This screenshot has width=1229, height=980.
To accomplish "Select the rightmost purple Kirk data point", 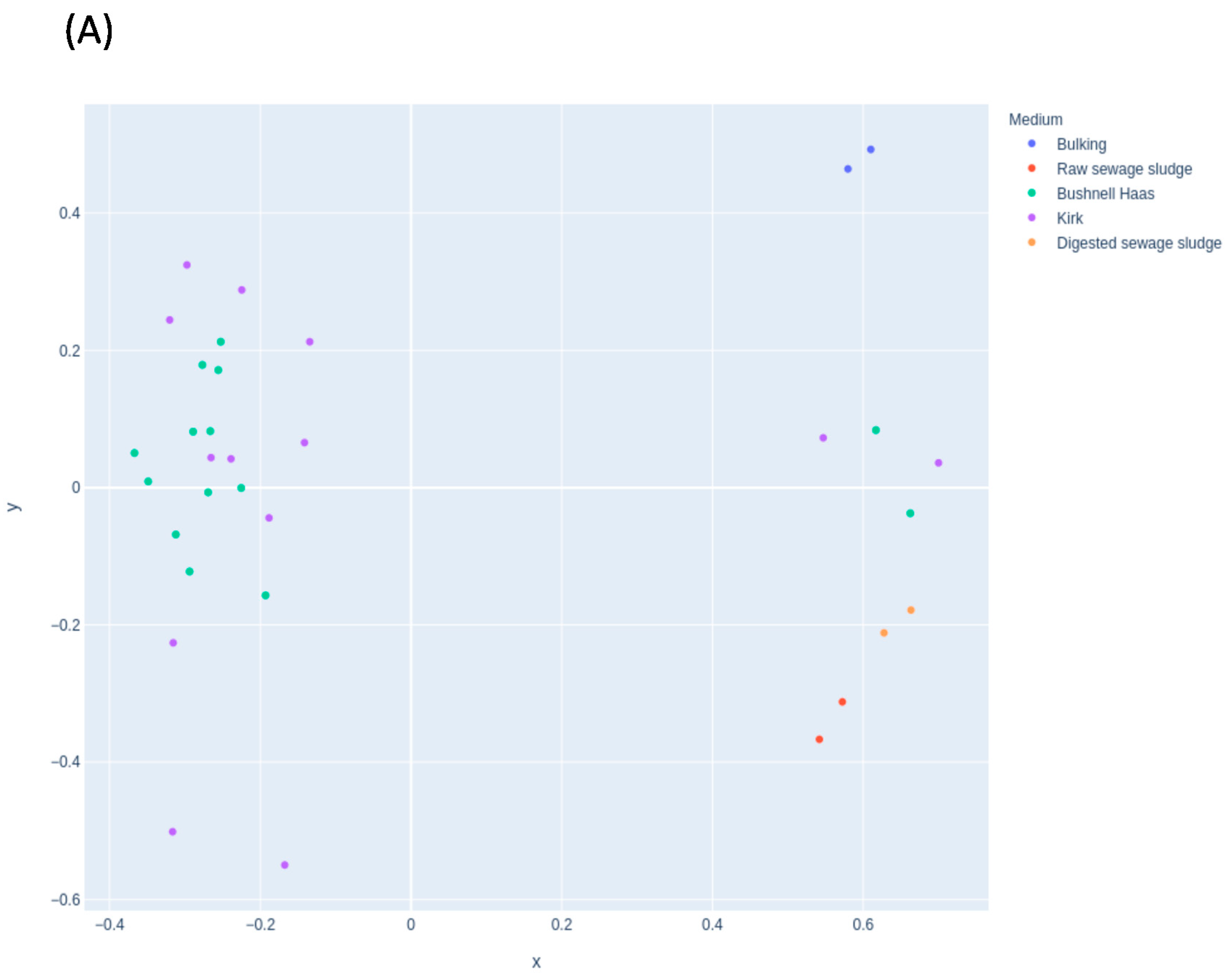I will pyautogui.click(x=938, y=463).
